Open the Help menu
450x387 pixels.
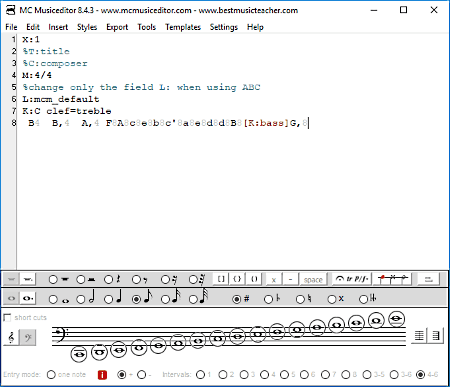tap(255, 27)
